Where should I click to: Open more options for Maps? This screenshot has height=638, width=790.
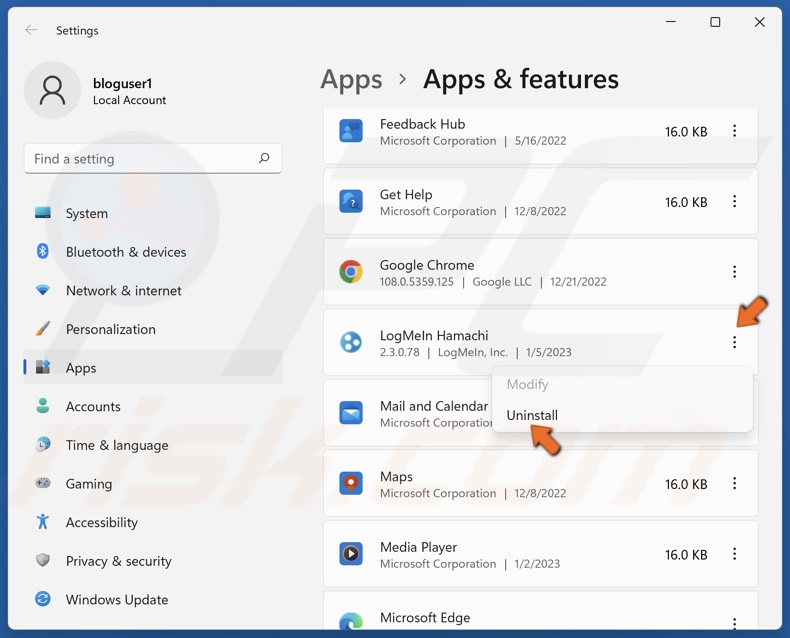[734, 484]
